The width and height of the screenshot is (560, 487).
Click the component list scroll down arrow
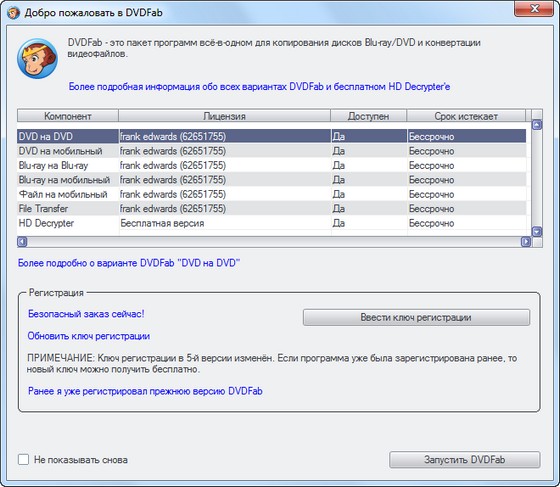537,232
